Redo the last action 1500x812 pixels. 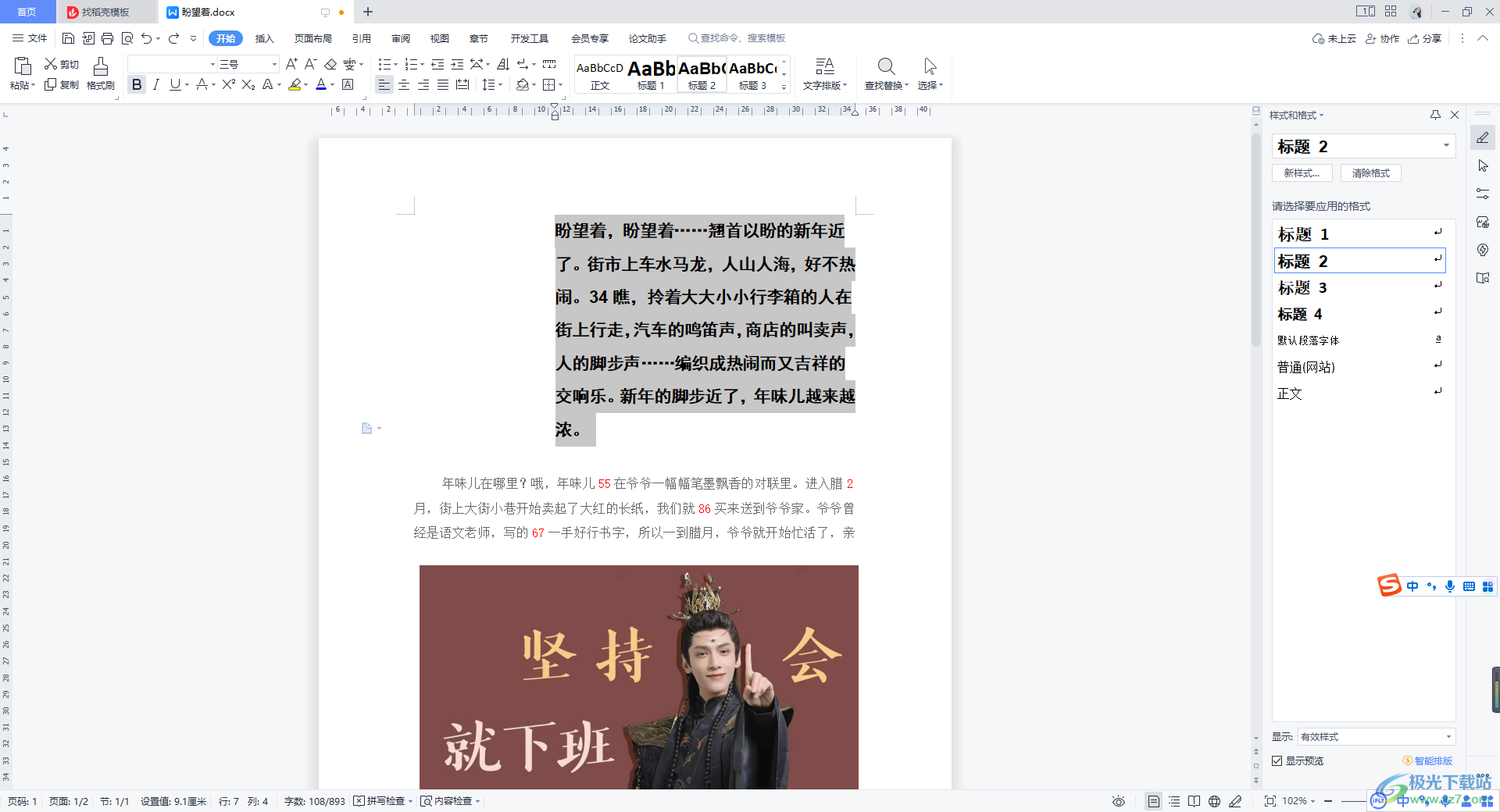pos(174,38)
